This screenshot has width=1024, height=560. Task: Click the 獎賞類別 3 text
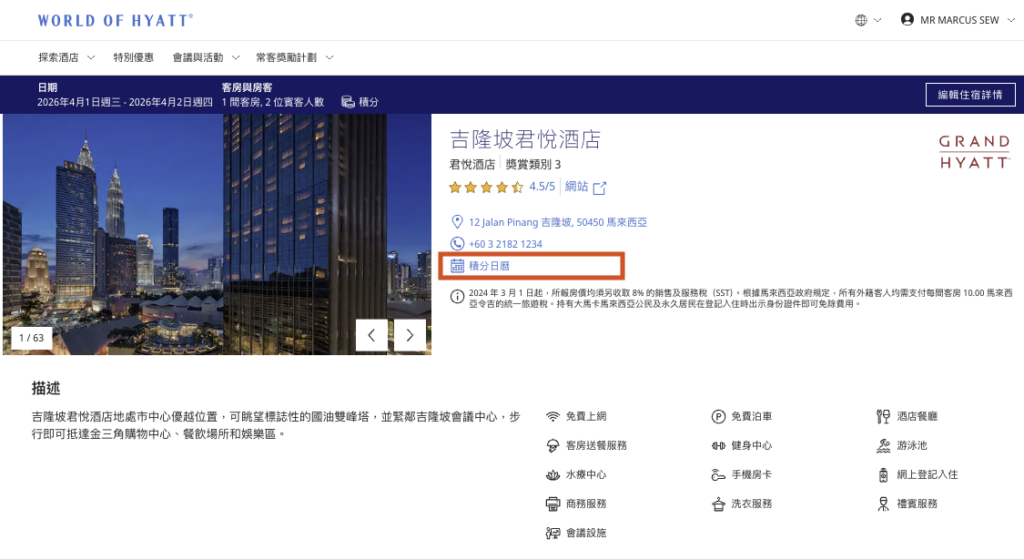click(534, 164)
